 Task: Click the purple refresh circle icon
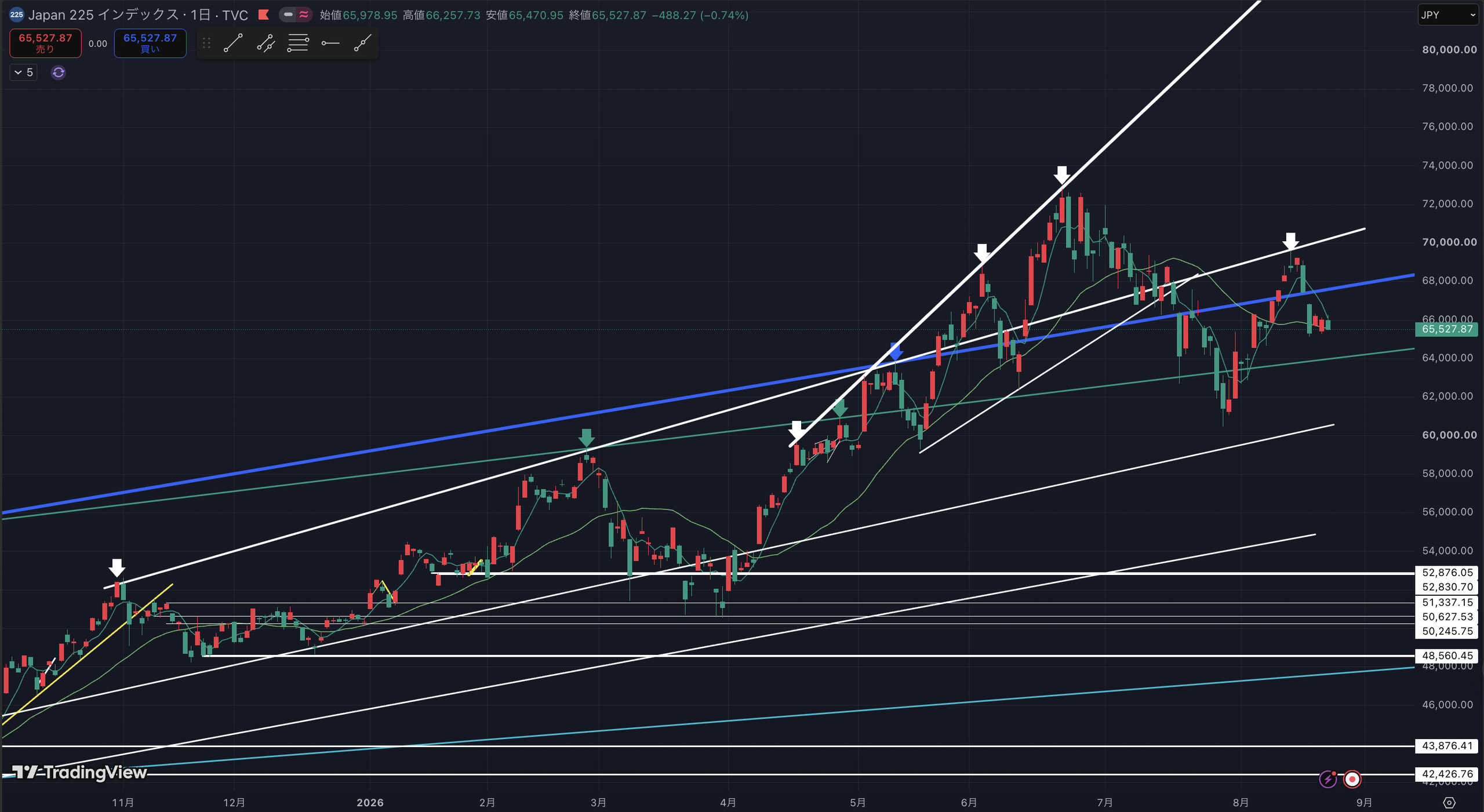pos(58,72)
